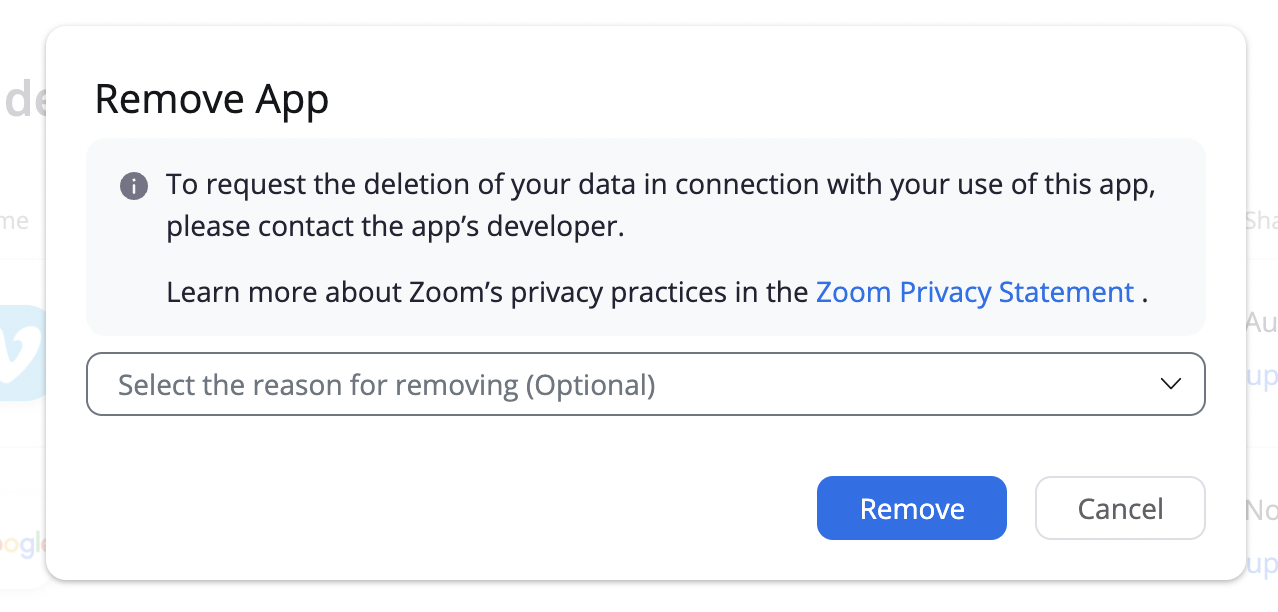Click the "Au" text on Vimeo row

[x=1261, y=322]
